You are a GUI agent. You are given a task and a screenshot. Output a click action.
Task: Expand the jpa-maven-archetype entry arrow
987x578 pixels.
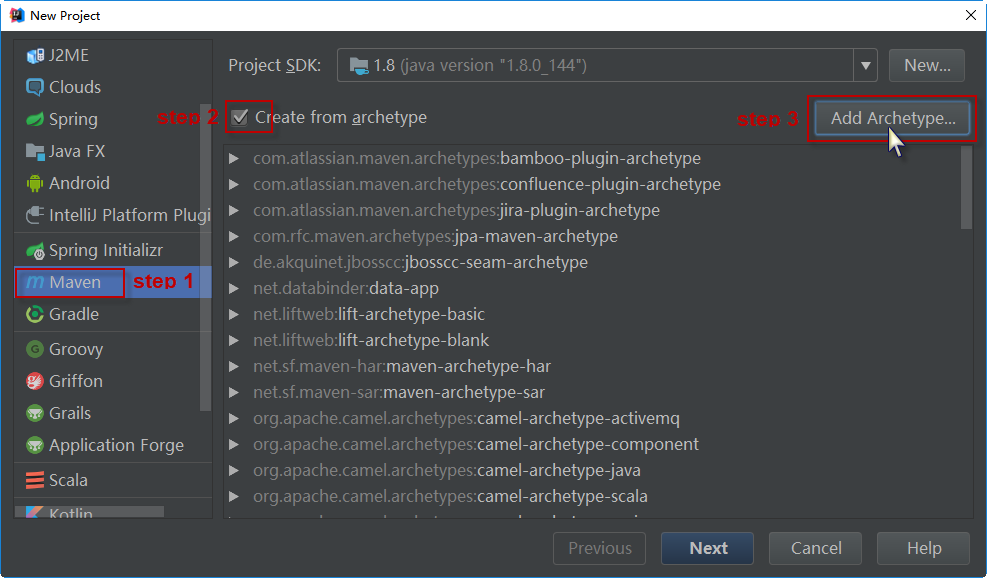coord(234,236)
